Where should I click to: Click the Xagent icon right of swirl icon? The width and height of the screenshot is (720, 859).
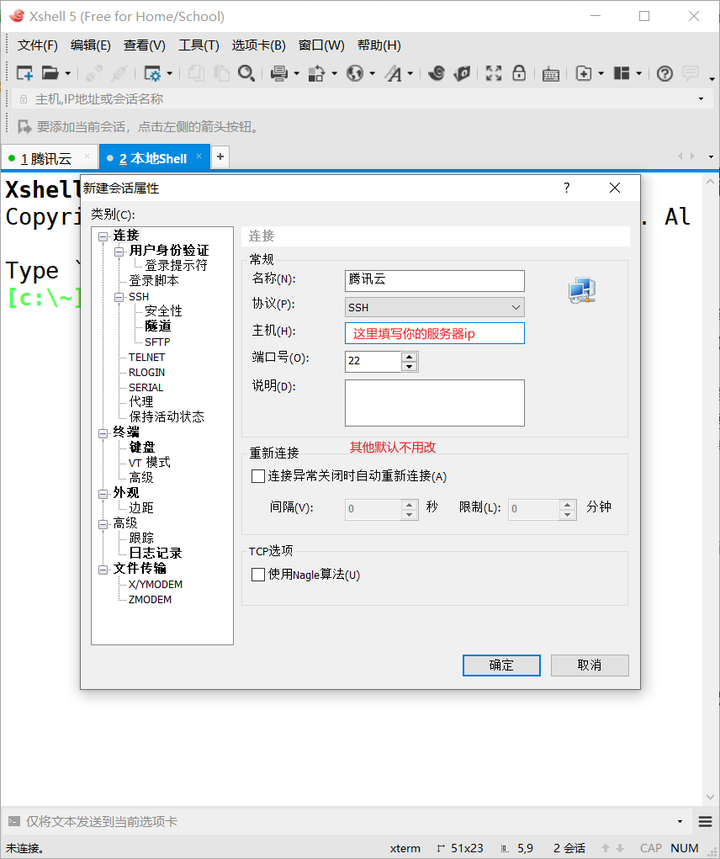click(x=462, y=73)
